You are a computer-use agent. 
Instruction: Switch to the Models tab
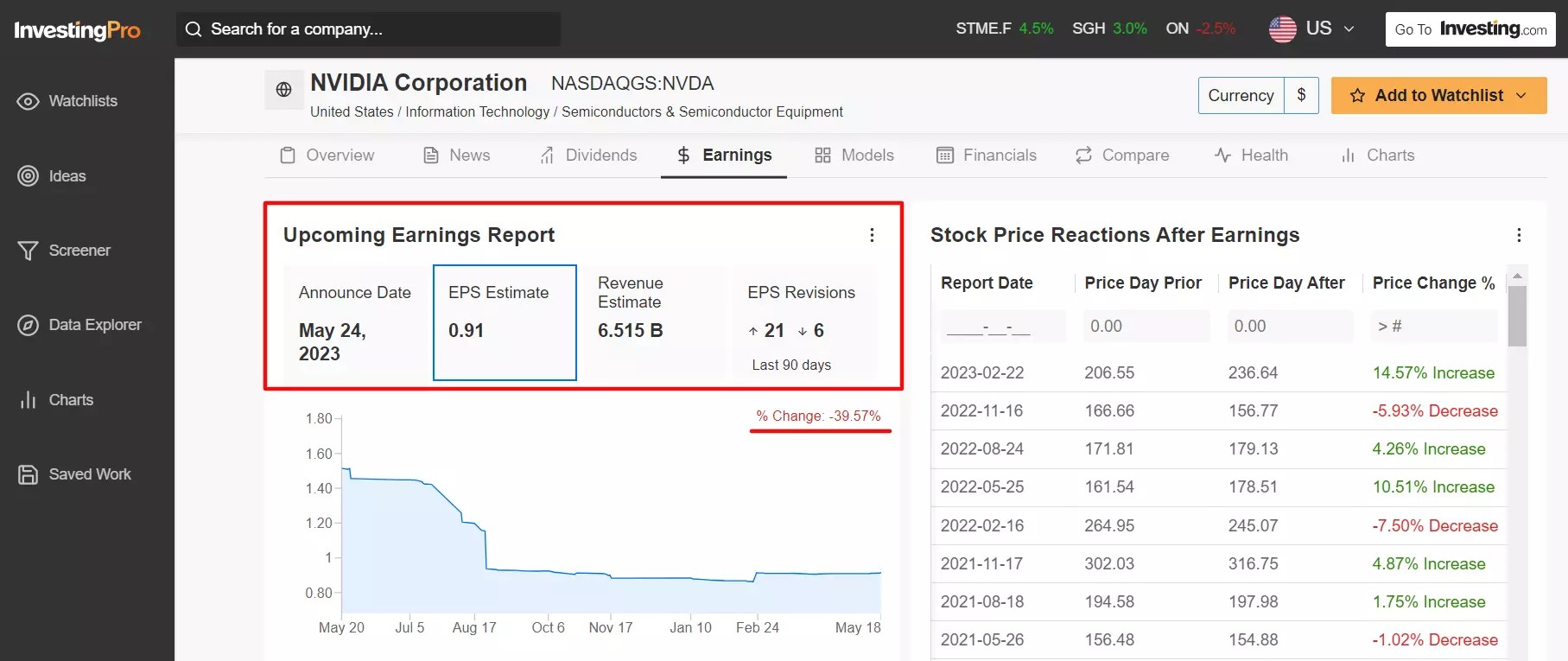pos(854,156)
